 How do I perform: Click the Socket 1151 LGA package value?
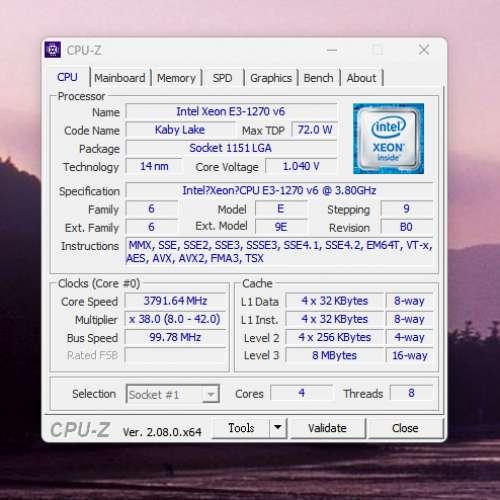point(231,148)
